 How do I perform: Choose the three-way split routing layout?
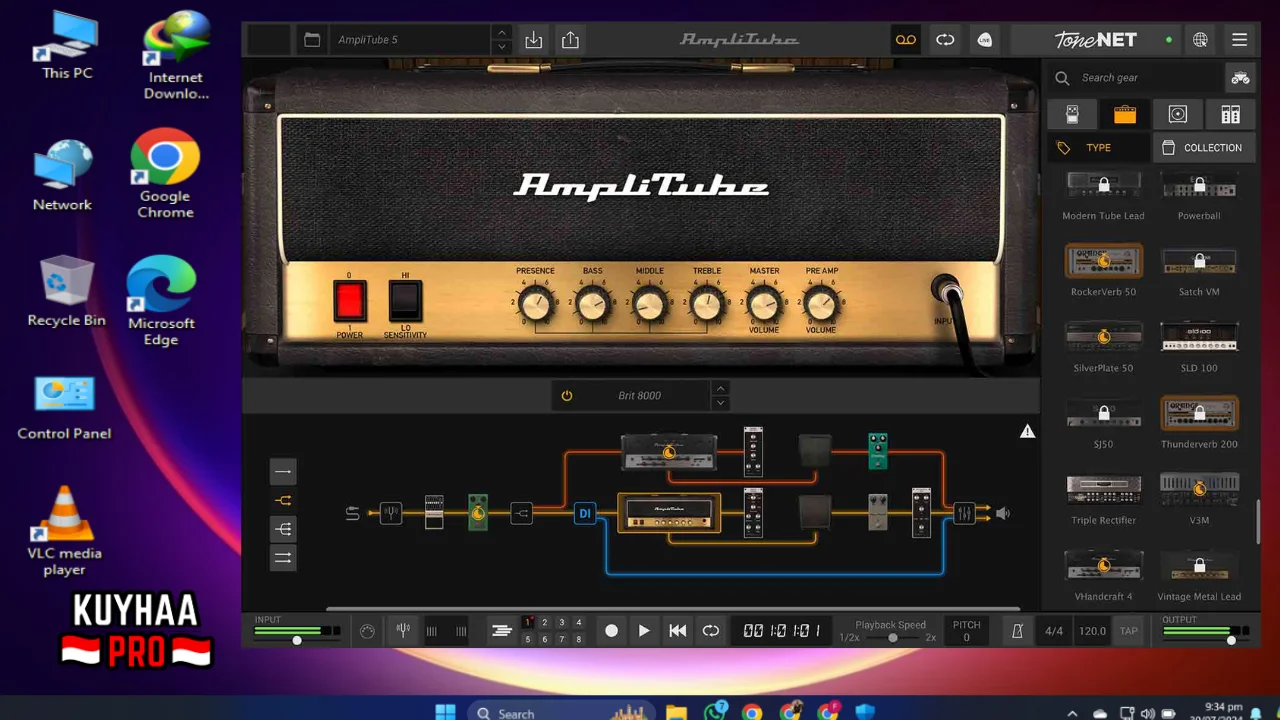point(283,529)
